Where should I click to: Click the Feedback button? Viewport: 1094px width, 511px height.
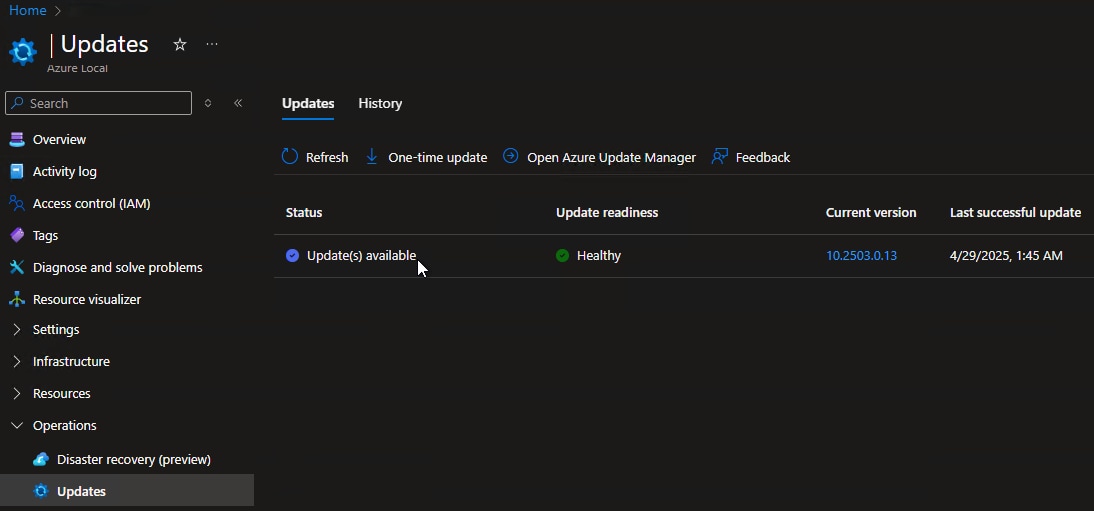point(763,158)
